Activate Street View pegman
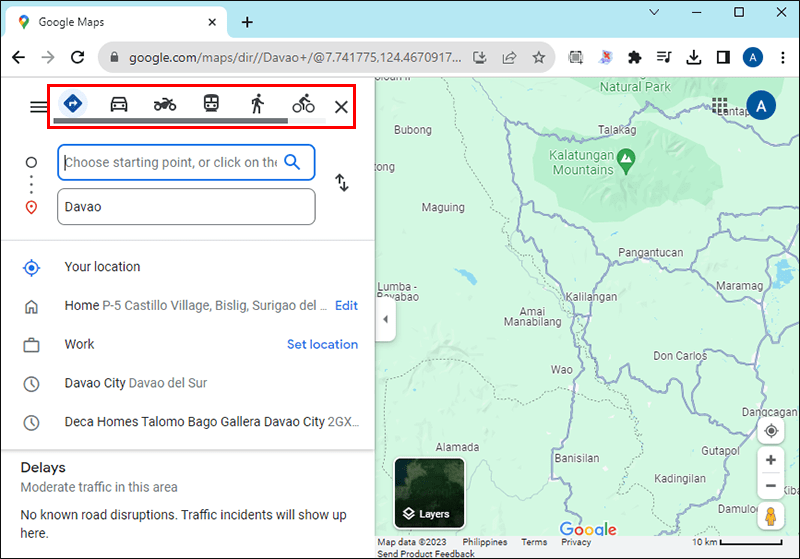Screen dimensions: 800x559 [771, 516]
